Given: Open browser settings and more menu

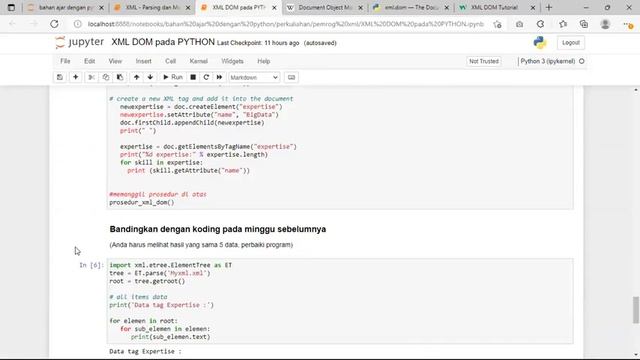Looking at the screenshot, I should (x=628, y=24).
